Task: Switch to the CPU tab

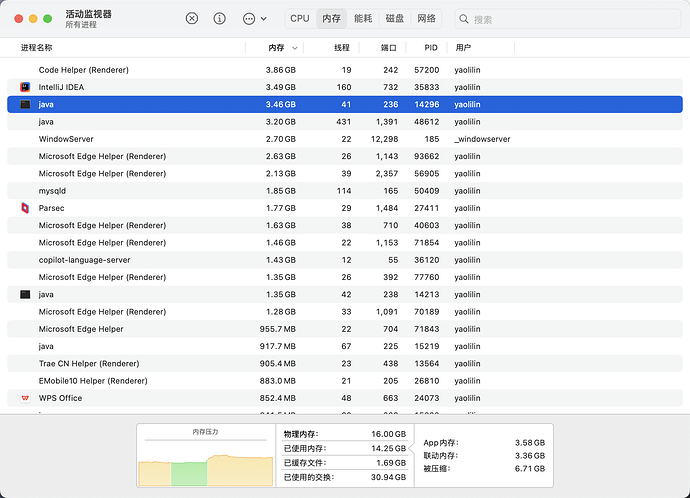Action: coord(300,18)
